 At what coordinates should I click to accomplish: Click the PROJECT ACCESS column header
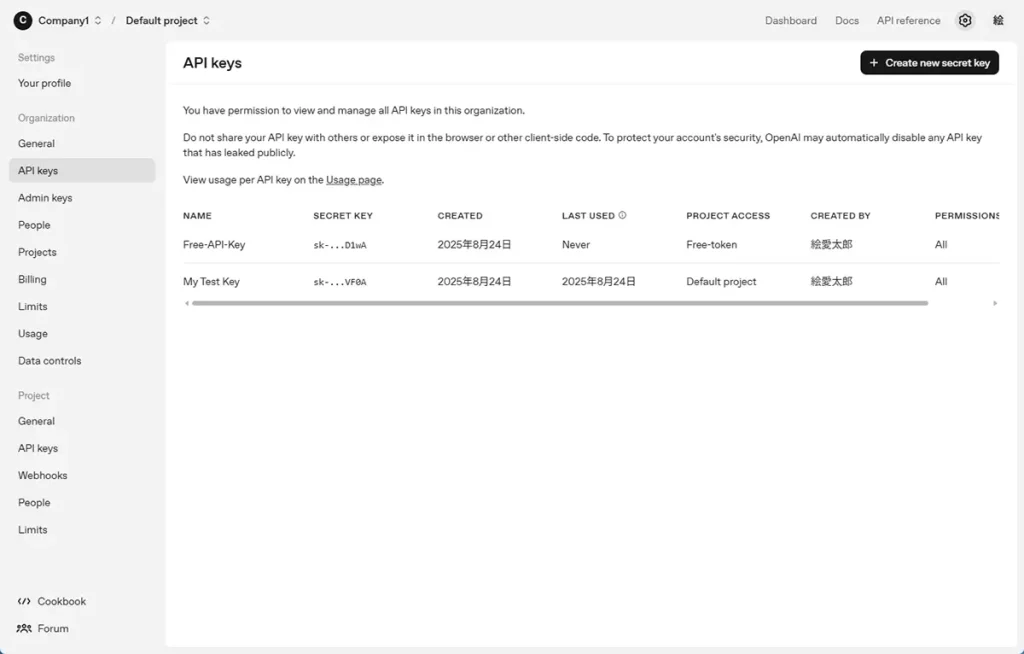pos(728,216)
